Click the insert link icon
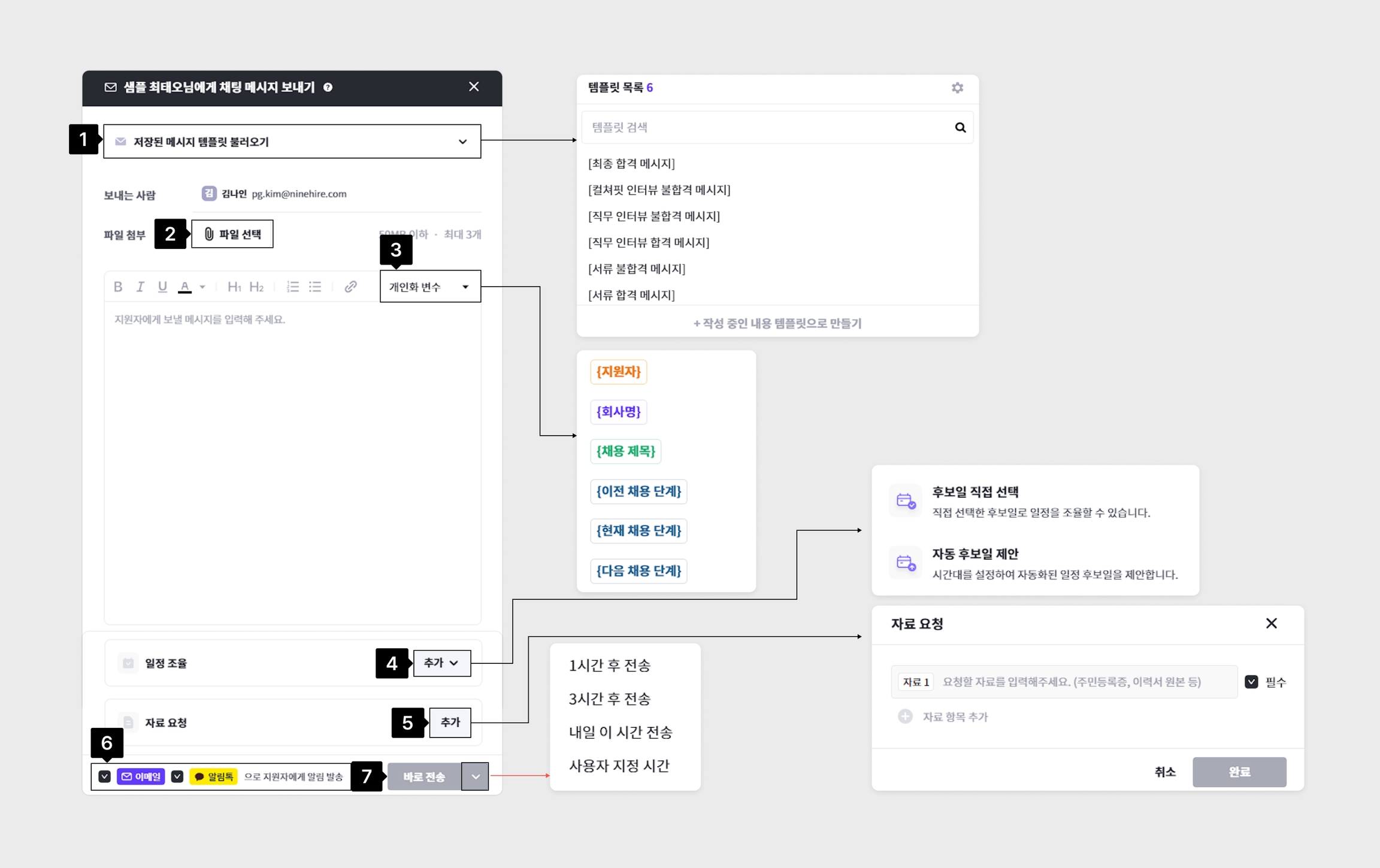The height and width of the screenshot is (868, 1380). pyautogui.click(x=351, y=287)
